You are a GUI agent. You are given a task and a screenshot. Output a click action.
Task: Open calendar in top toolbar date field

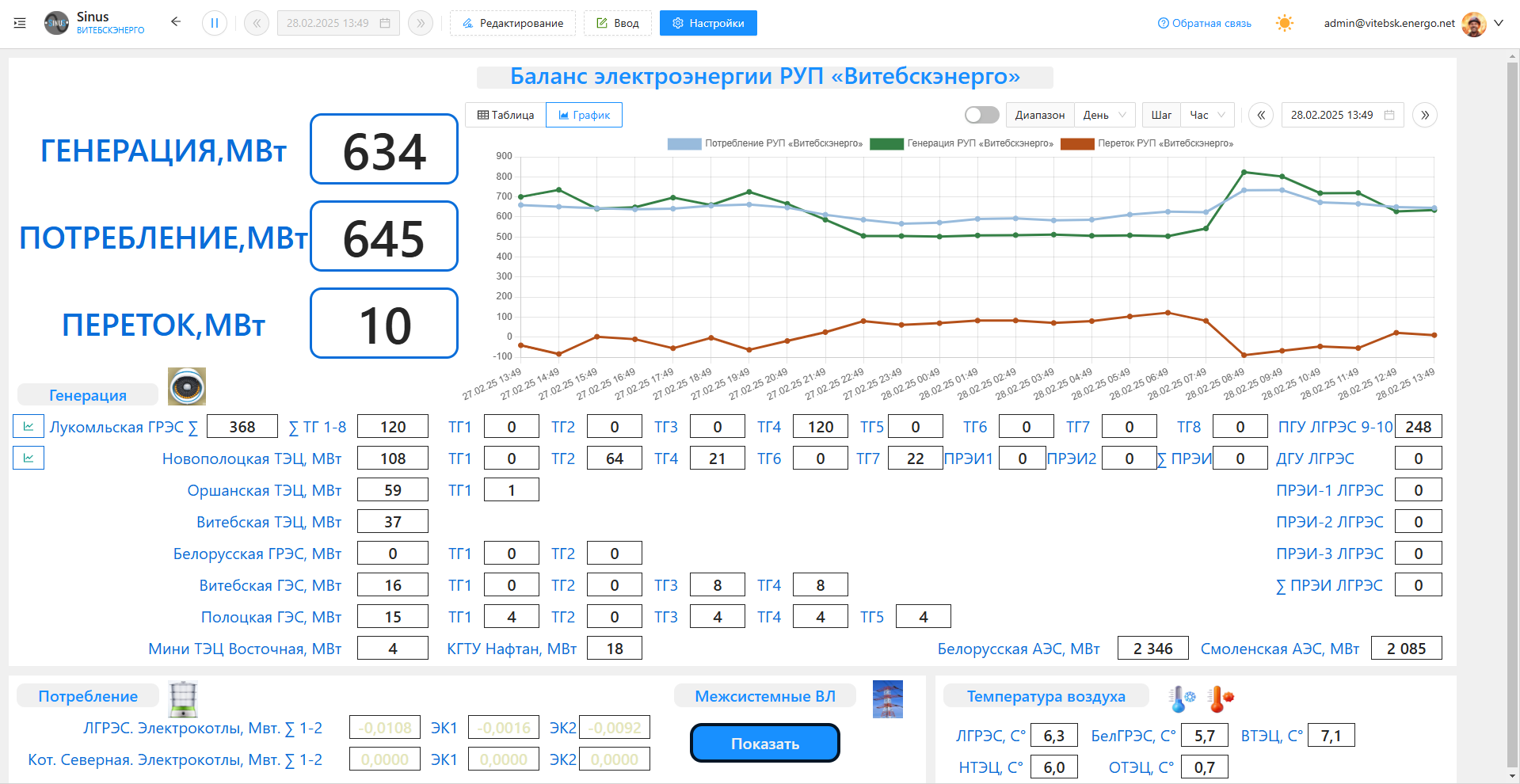coord(385,23)
